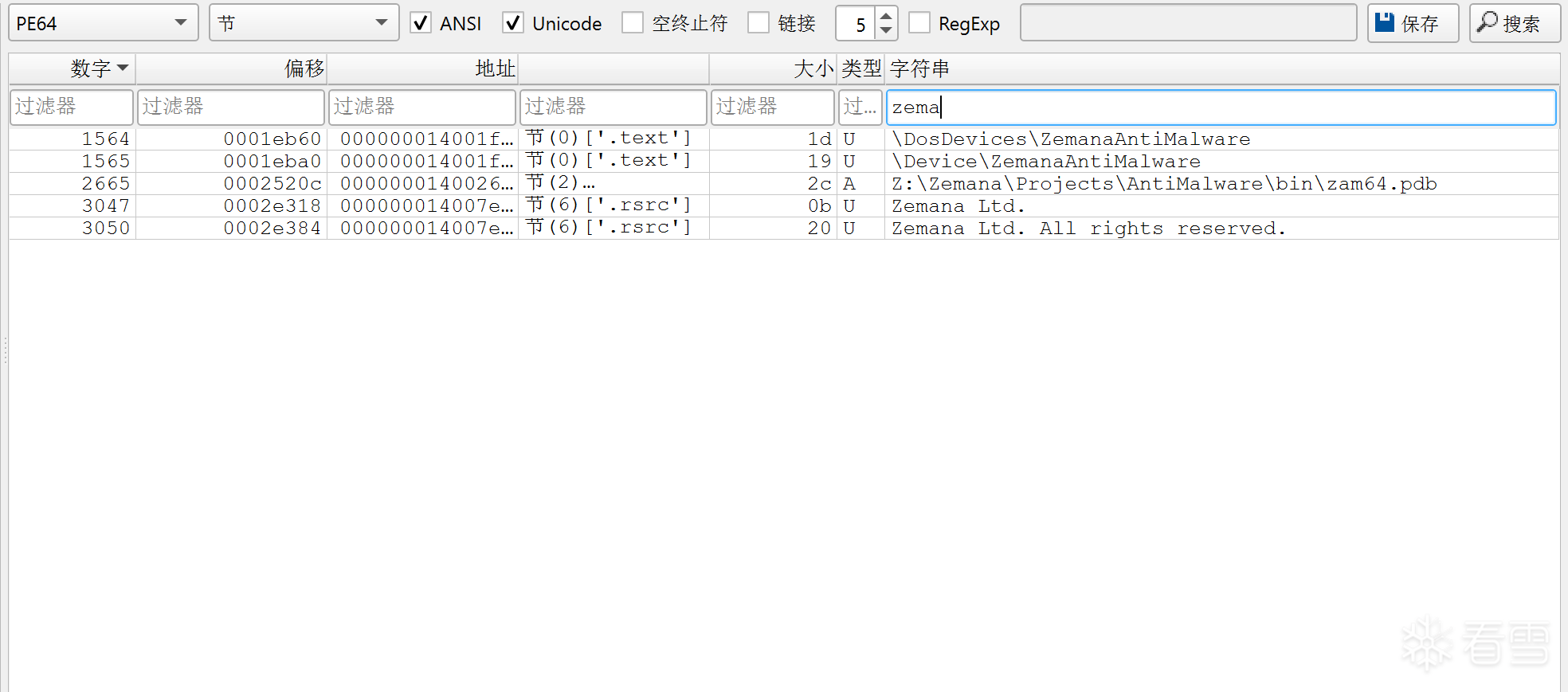Image resolution: width=1568 pixels, height=692 pixels.
Task: Enable the 链接 checkbox
Action: tap(759, 23)
